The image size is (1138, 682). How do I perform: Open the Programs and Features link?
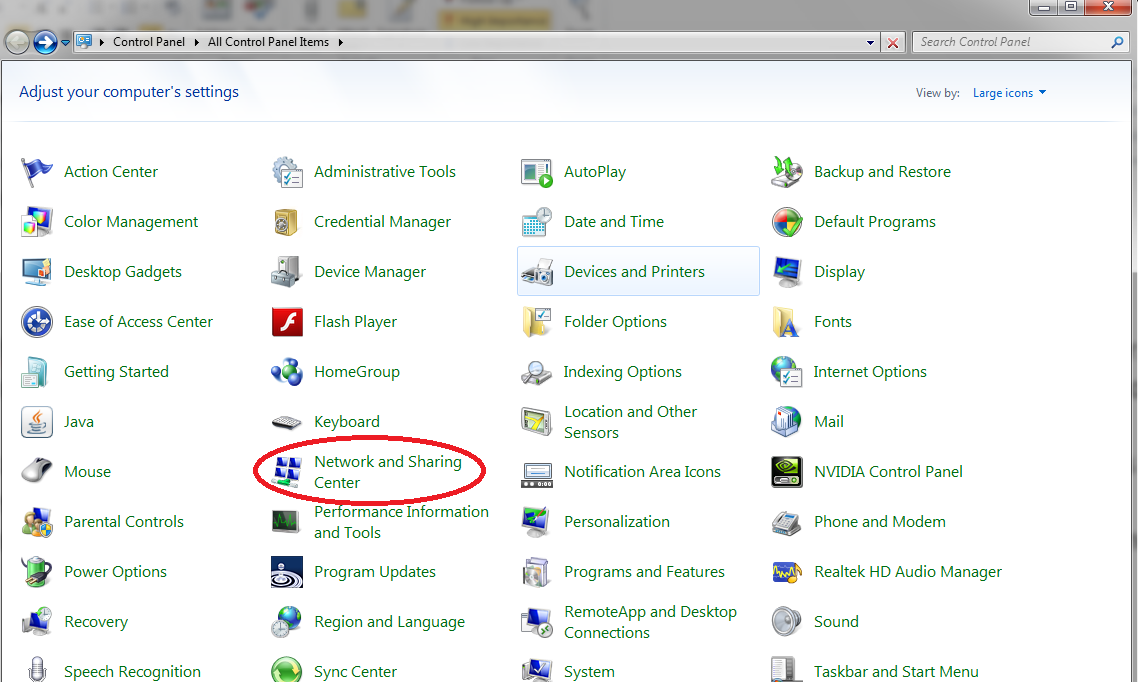tap(644, 572)
